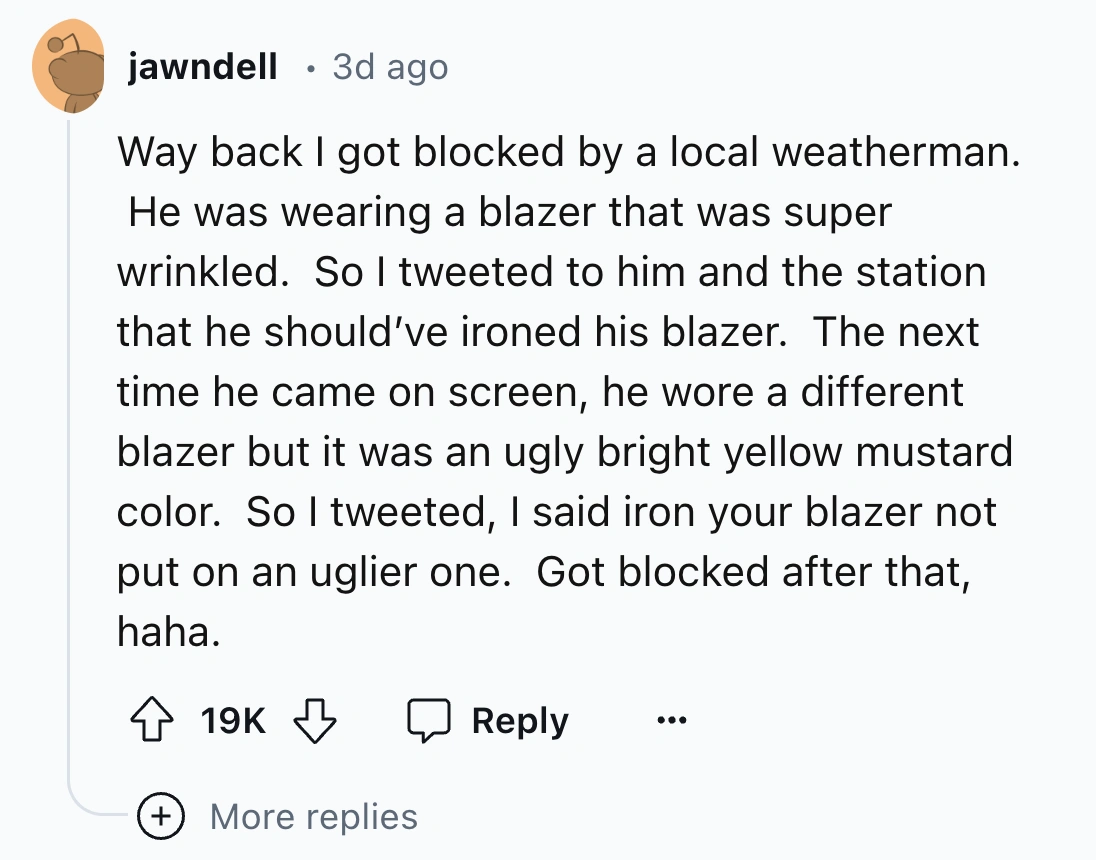
Task: Downvote jawndell's comment
Action: pos(315,721)
